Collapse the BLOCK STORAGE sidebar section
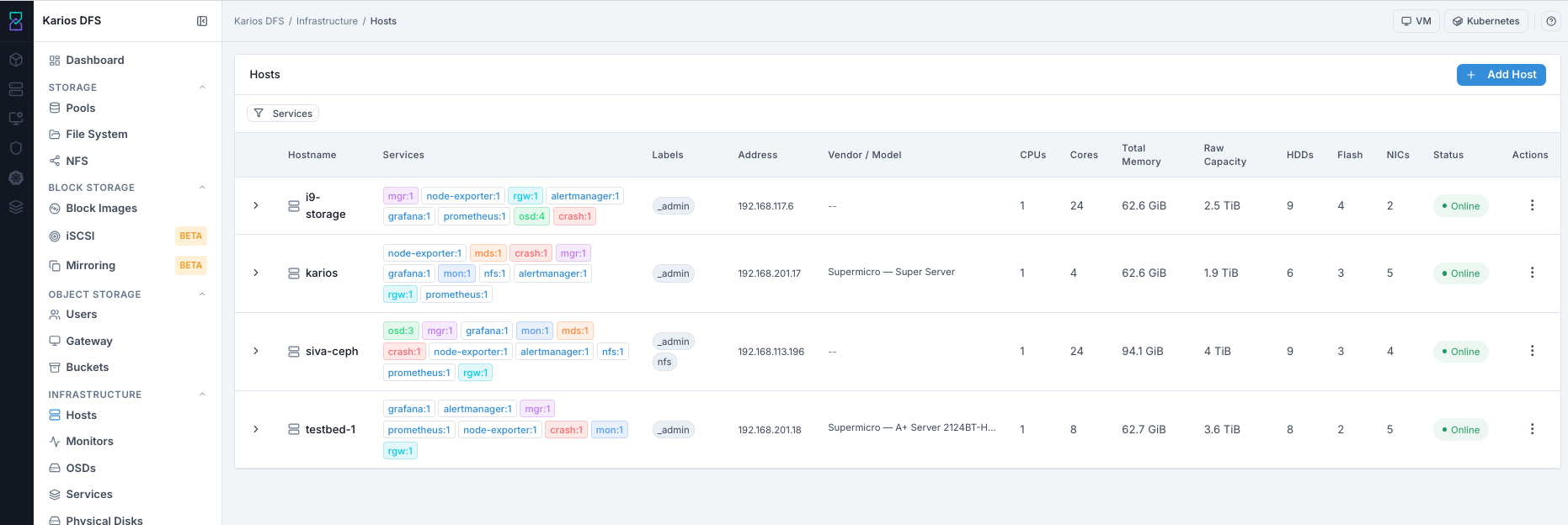1568x525 pixels. coord(202,188)
